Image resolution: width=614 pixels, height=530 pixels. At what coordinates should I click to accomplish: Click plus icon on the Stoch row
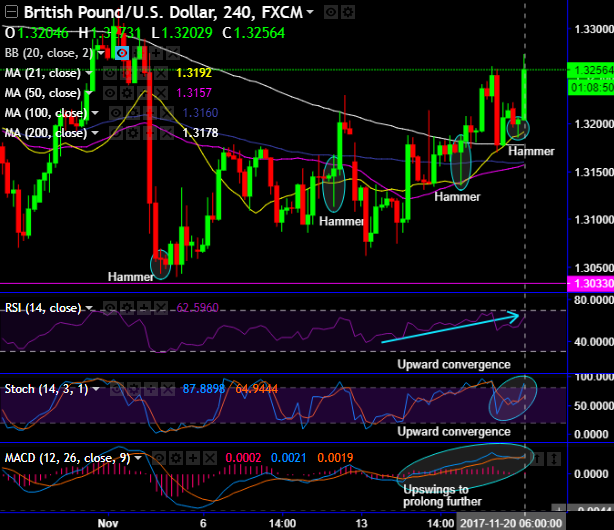[151, 389]
